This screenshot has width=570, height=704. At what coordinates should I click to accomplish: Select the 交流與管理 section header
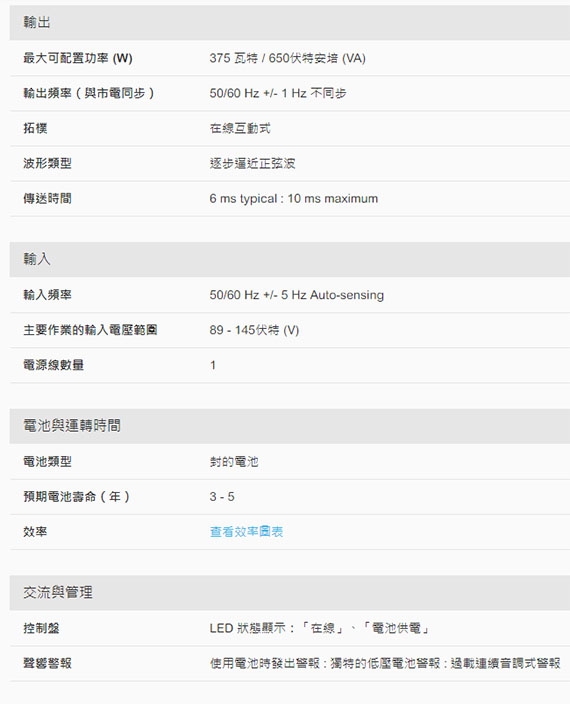tap(289, 592)
